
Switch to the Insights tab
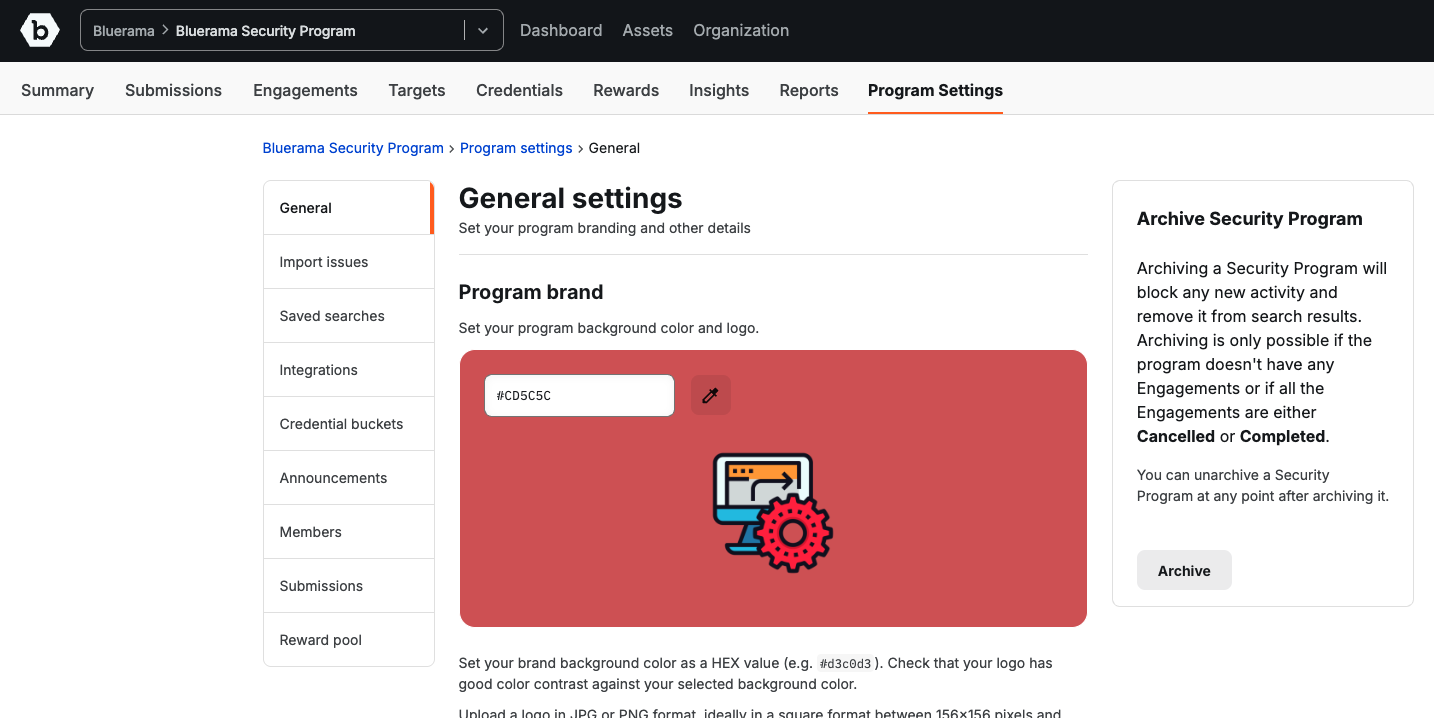point(718,90)
